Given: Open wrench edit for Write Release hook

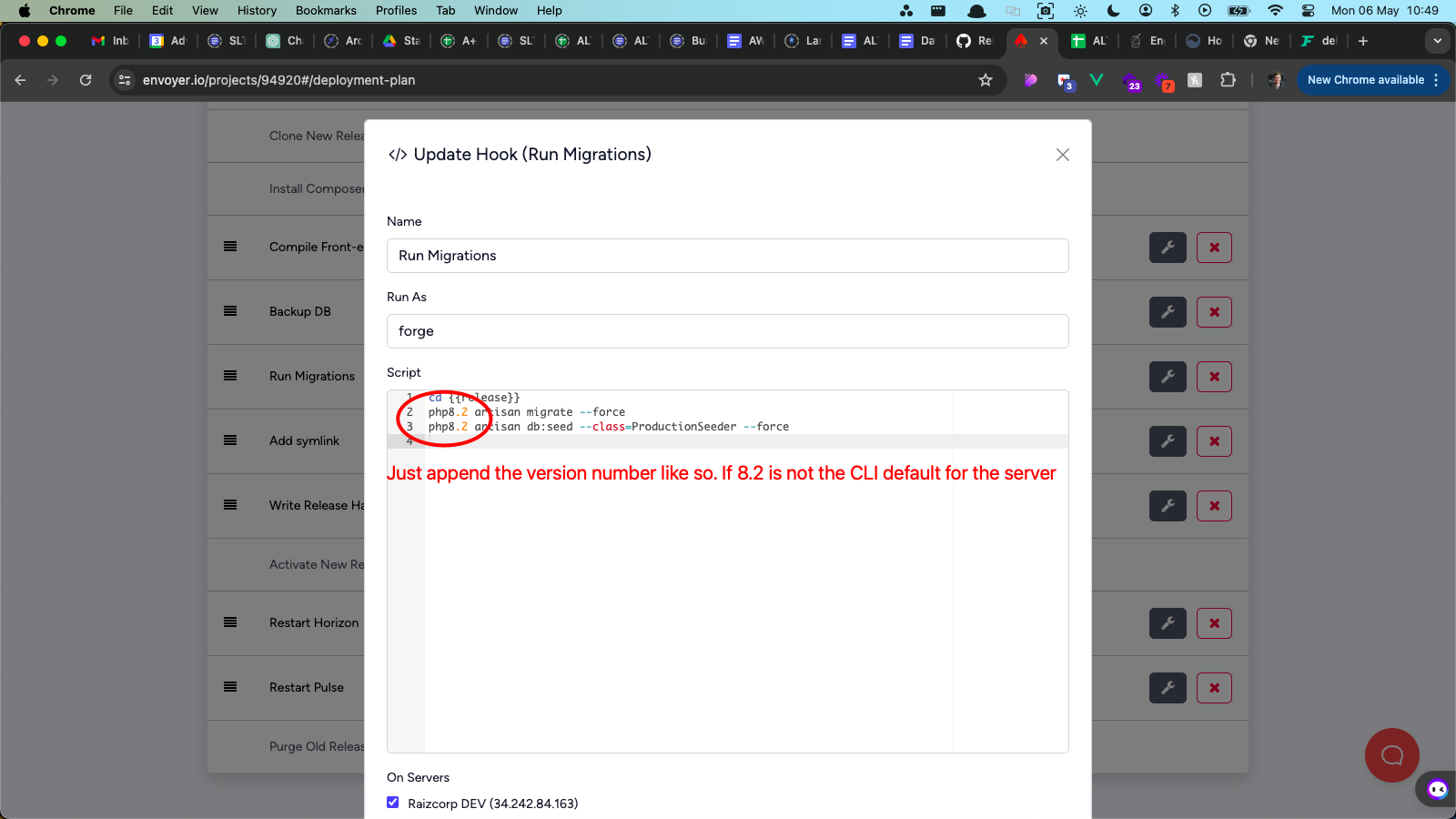Looking at the screenshot, I should coord(1168,506).
